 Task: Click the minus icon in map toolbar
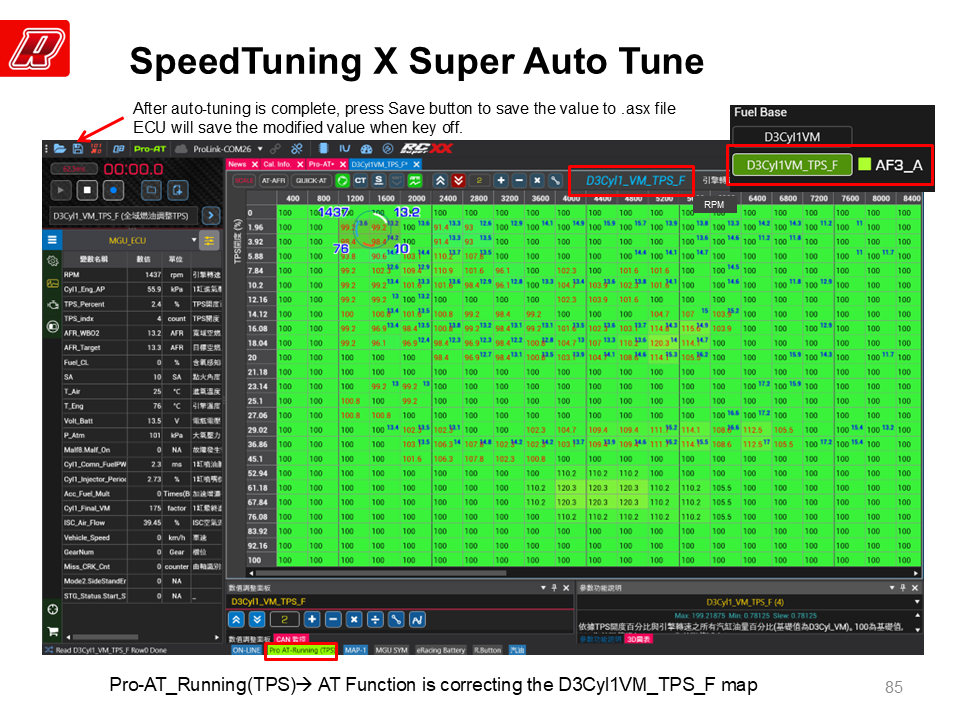pyautogui.click(x=519, y=181)
